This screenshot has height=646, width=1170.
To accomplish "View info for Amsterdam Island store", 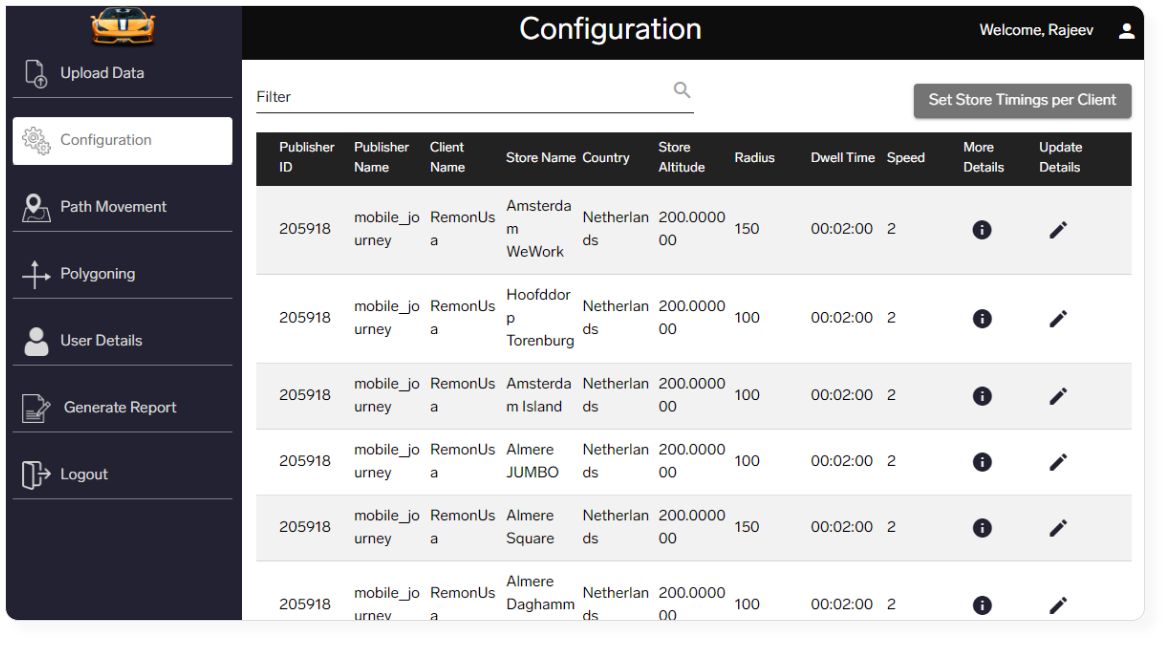I will pyautogui.click(x=982, y=395).
